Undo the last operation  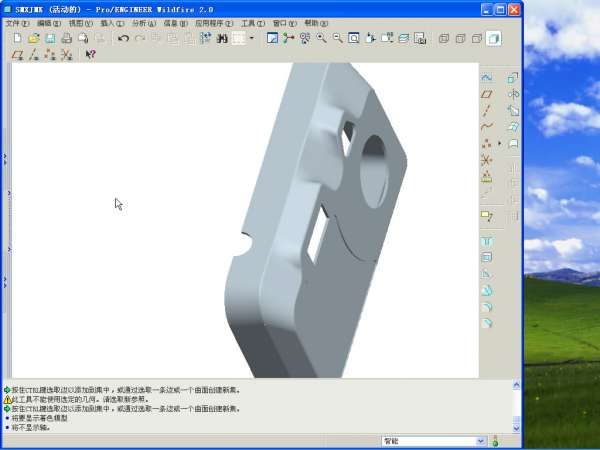123,38
